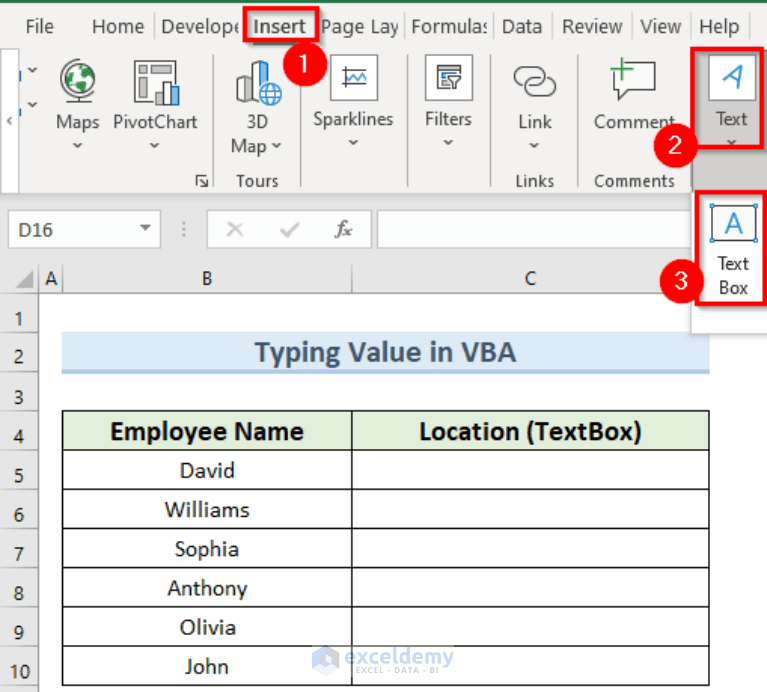This screenshot has width=767, height=692.
Task: Select column A header
Action: point(51,279)
